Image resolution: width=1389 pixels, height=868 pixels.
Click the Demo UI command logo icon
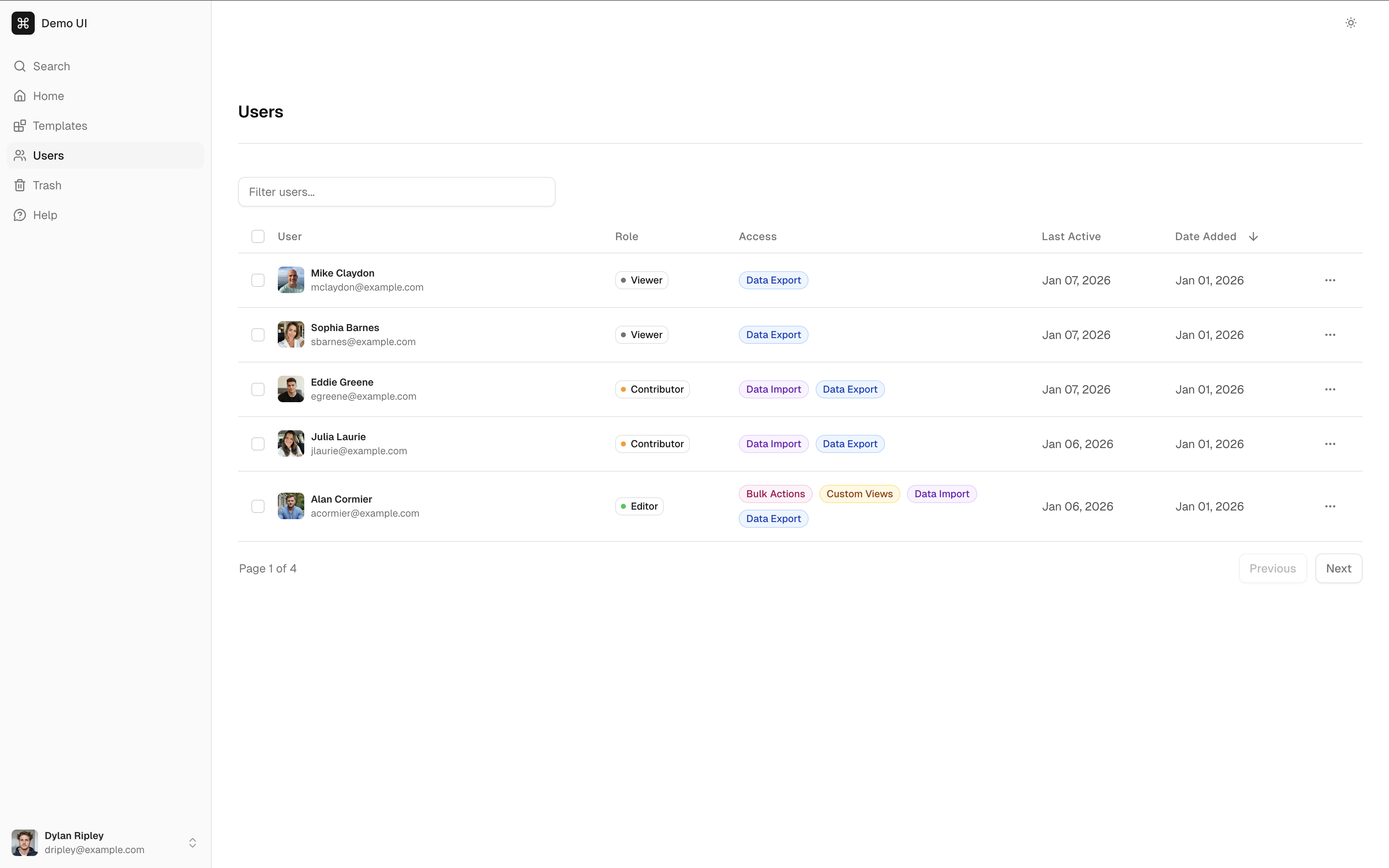(23, 23)
